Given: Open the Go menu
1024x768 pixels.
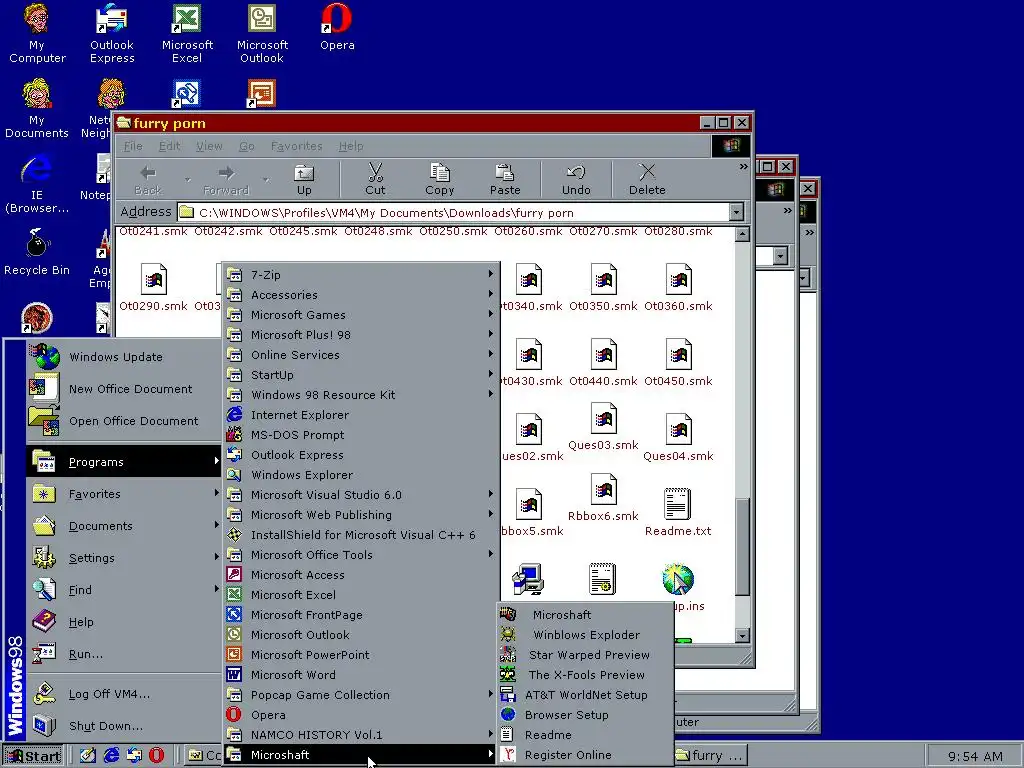Looking at the screenshot, I should [246, 146].
